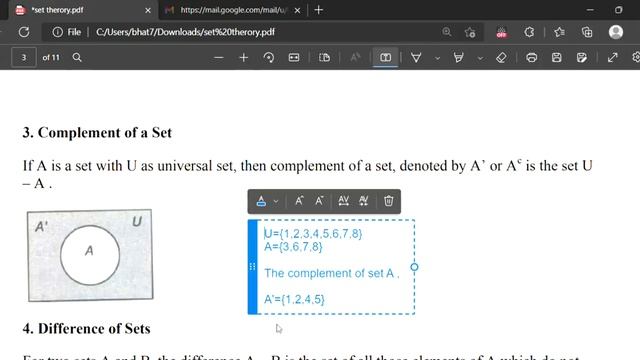This screenshot has height=360, width=640.
Task: Enter full screen mode
Action: pos(612,58)
